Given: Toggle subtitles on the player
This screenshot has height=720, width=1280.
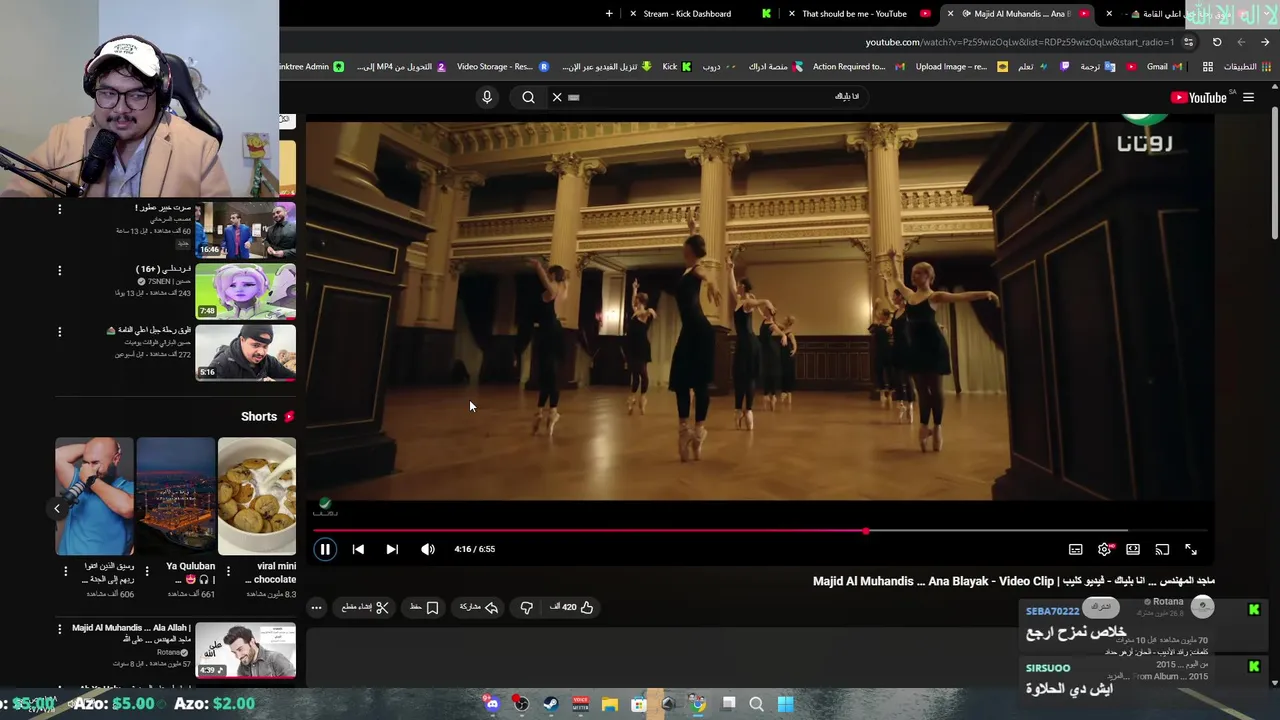Looking at the screenshot, I should pos(1076,549).
